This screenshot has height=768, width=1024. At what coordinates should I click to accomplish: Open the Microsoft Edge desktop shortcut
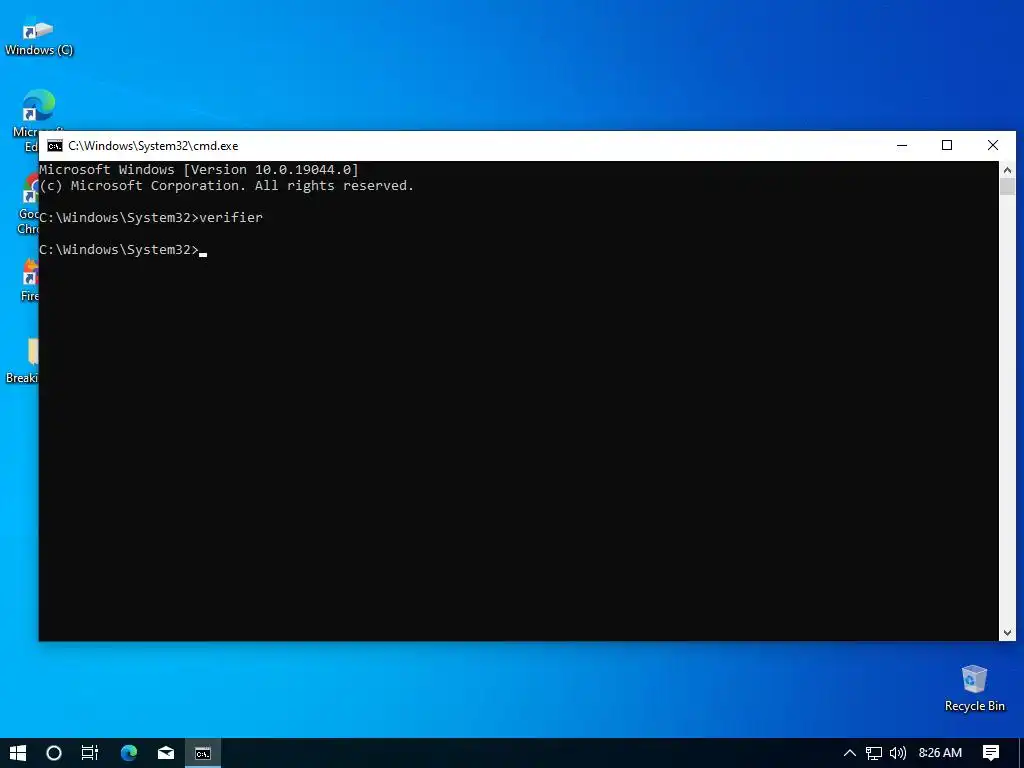tap(39, 106)
